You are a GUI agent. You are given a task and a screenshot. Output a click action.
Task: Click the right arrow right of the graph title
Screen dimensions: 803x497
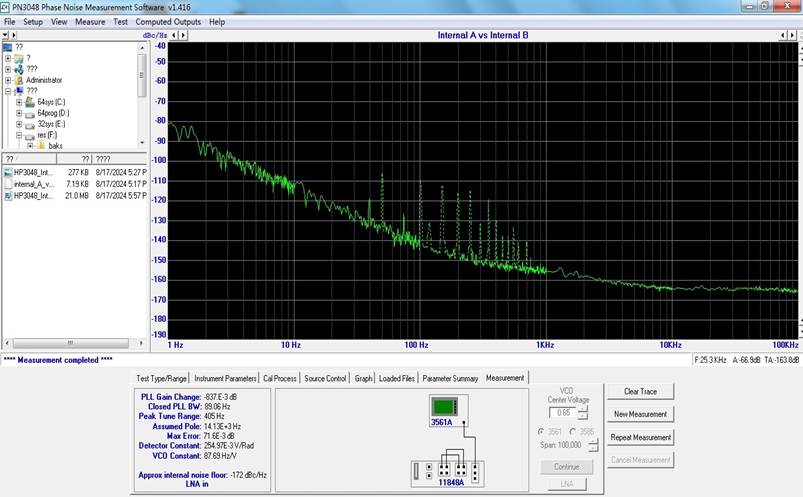(792, 35)
